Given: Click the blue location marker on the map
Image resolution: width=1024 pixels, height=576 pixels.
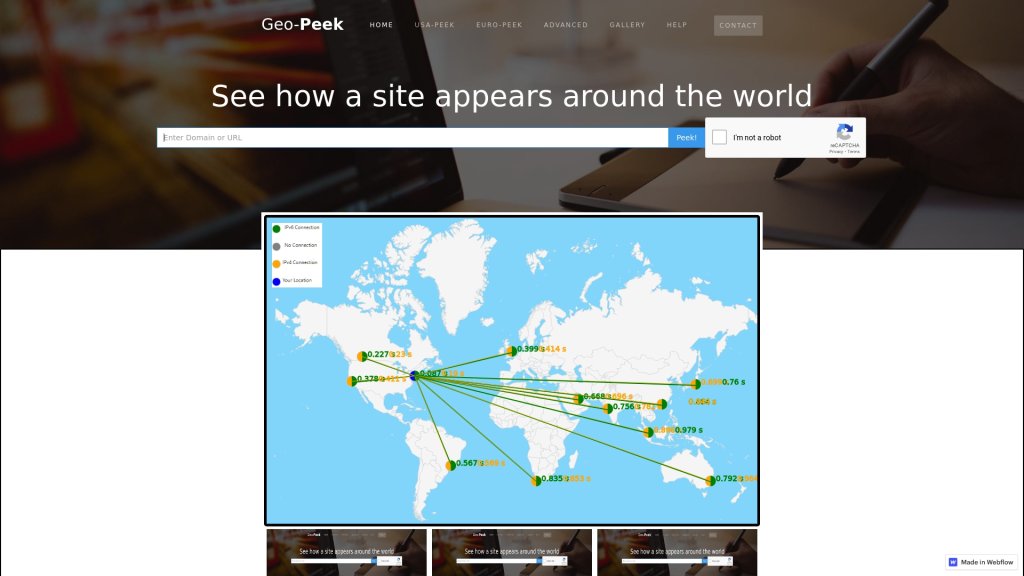Looking at the screenshot, I should pos(414,376).
